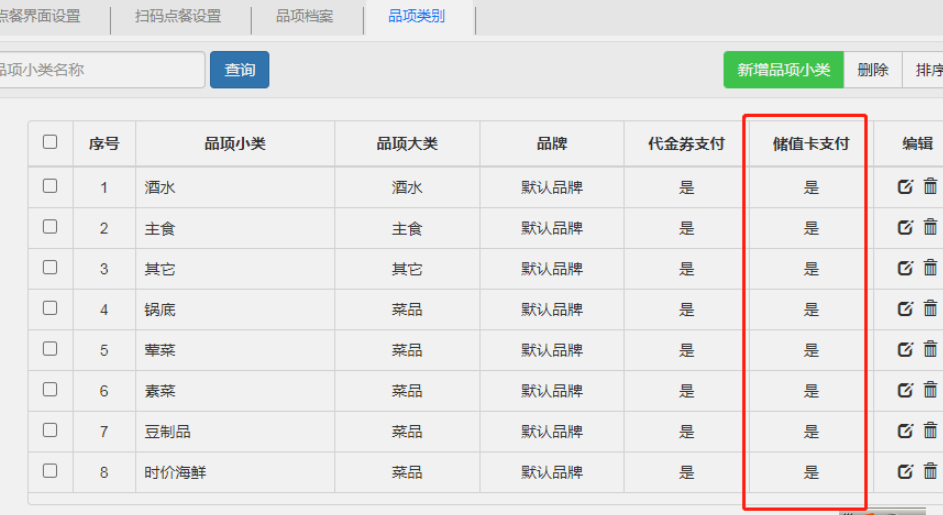The width and height of the screenshot is (943, 515).
Task: Click trash icon in 锅底 row
Action: (x=930, y=309)
